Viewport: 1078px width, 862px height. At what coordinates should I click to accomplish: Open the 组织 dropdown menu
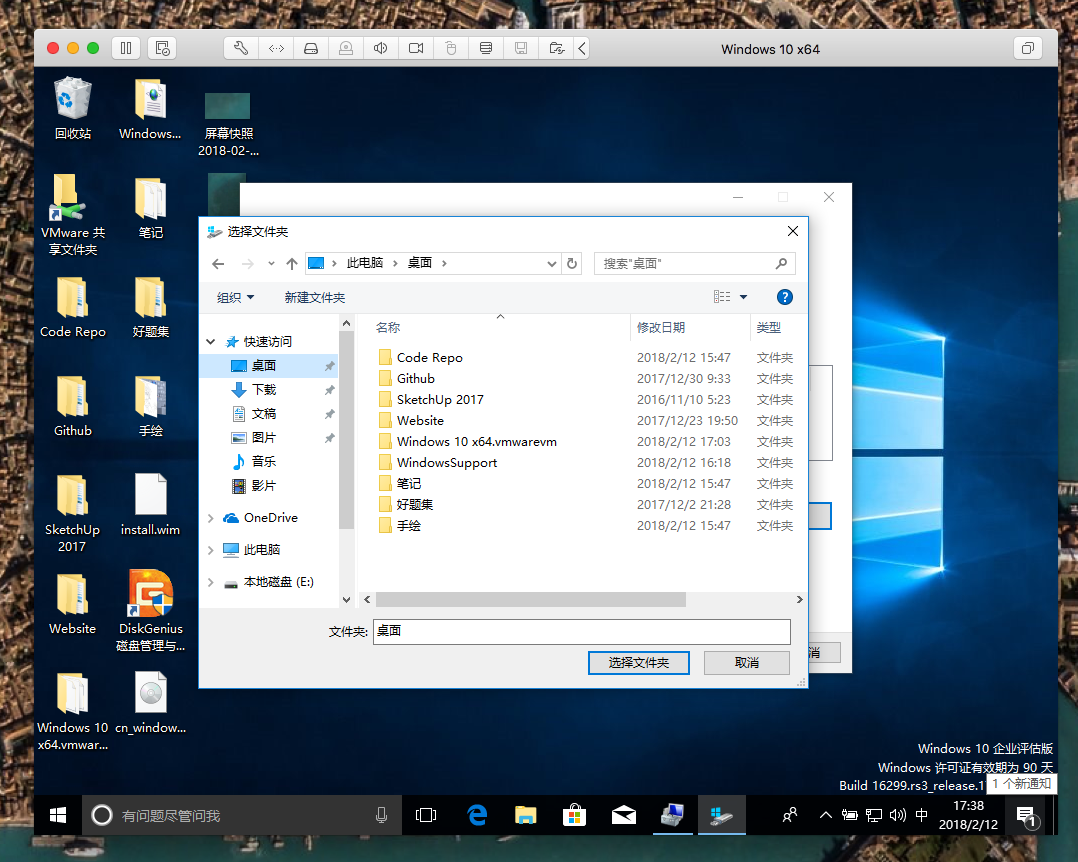236,297
